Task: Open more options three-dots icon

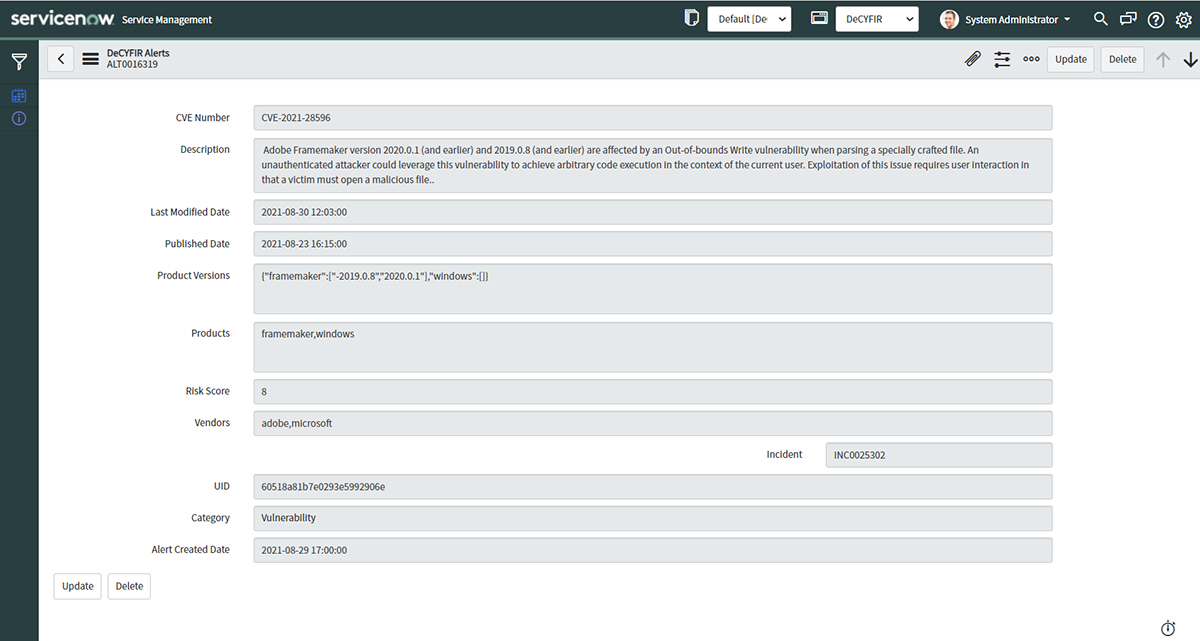Action: tap(1031, 59)
